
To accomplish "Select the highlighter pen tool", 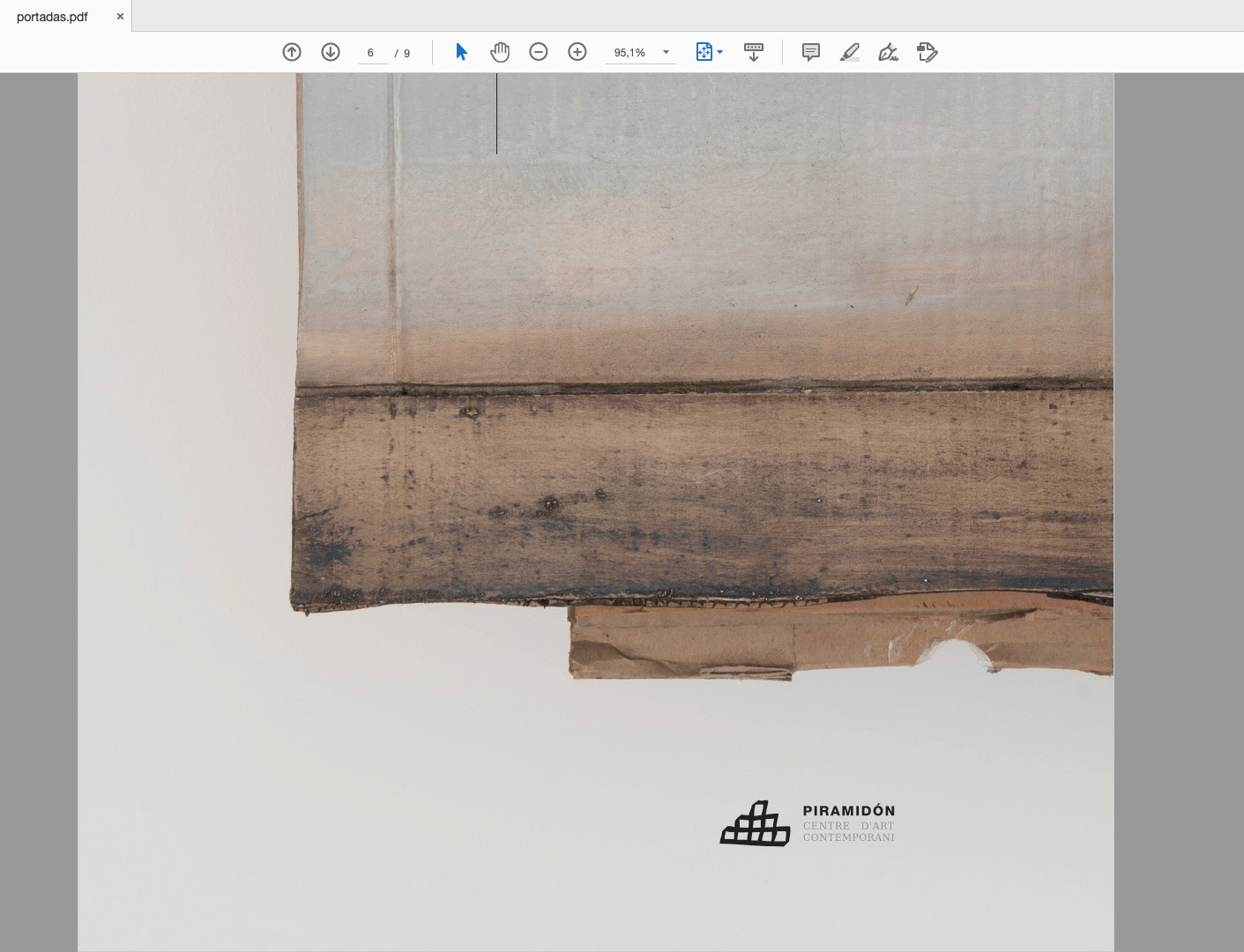I will 850,52.
